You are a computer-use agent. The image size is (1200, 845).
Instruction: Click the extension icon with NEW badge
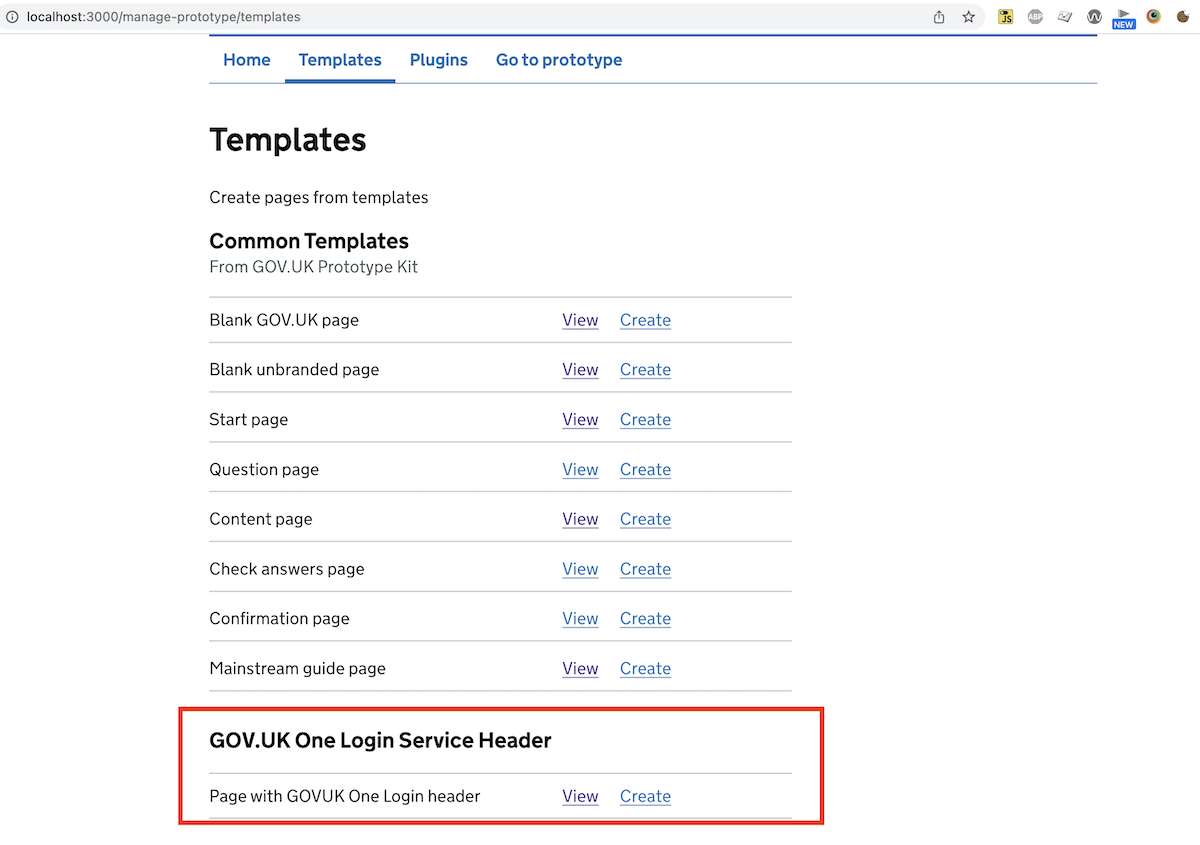point(1124,18)
